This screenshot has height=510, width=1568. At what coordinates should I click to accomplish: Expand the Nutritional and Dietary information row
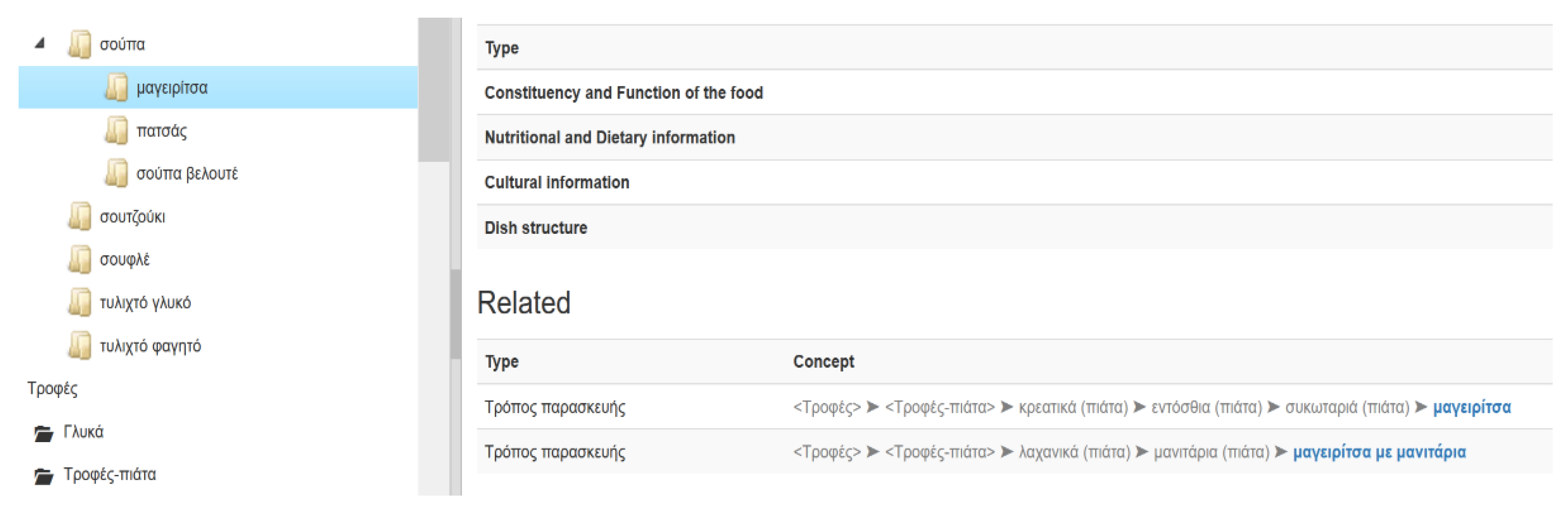pos(609,138)
